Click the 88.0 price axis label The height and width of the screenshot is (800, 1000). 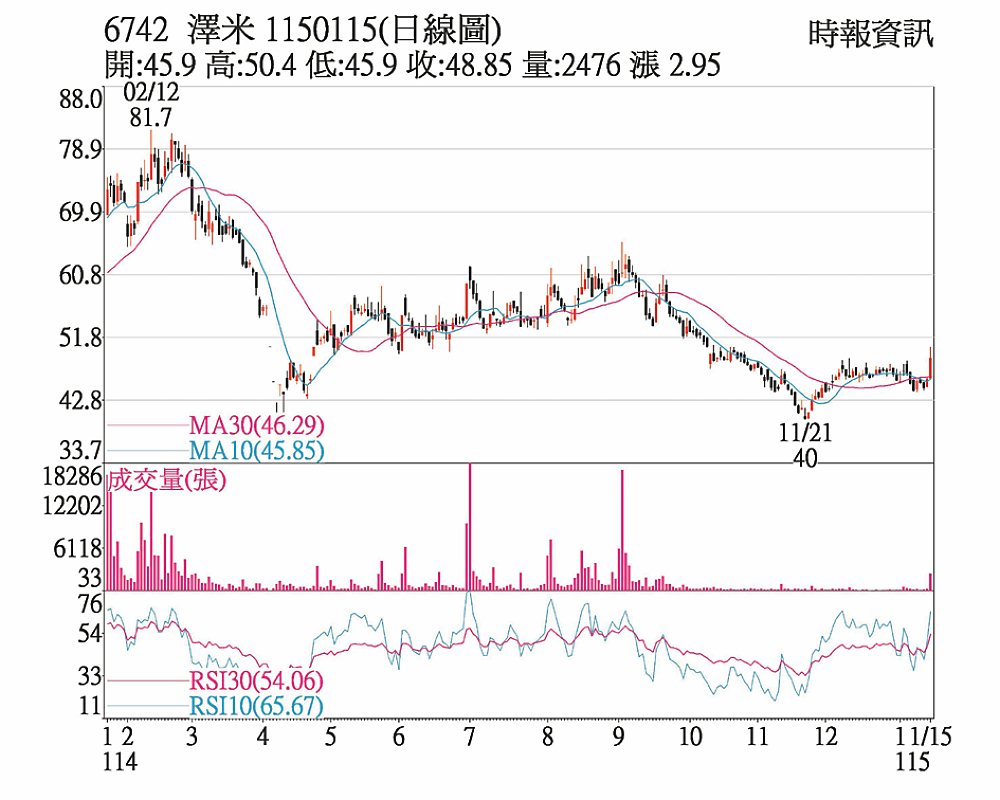coord(81,100)
